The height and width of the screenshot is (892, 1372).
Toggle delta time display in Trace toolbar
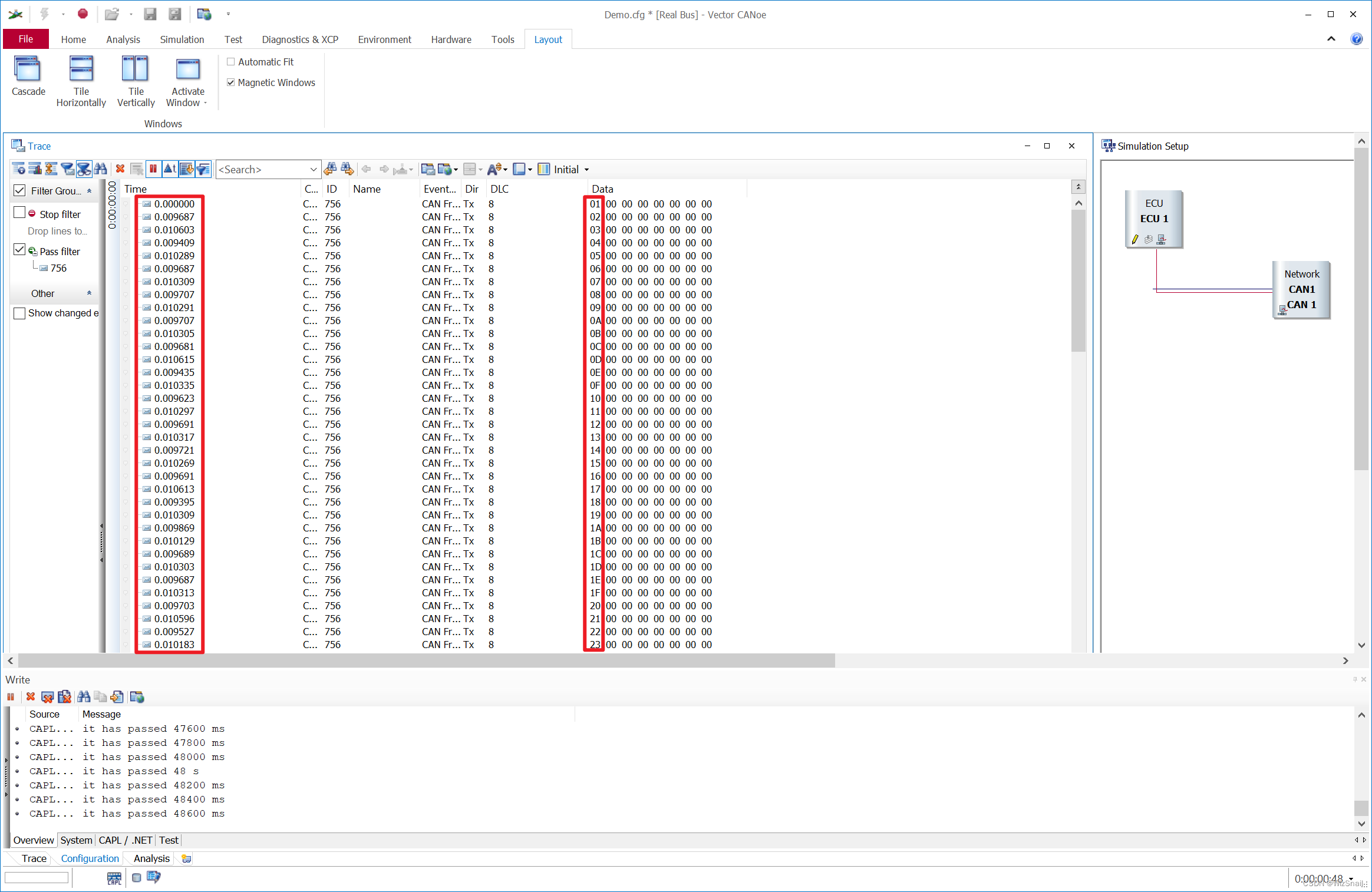coord(170,169)
